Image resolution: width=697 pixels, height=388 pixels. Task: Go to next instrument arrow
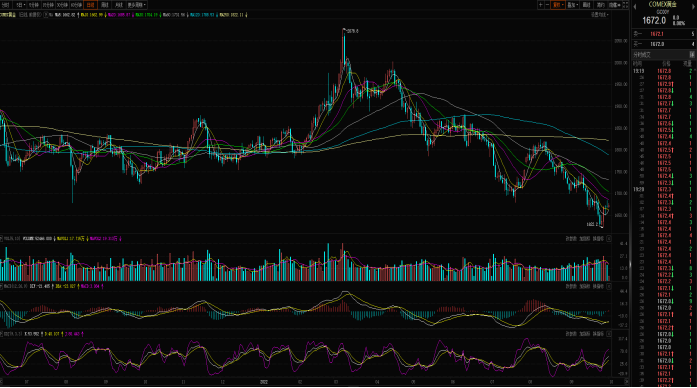click(694, 6)
